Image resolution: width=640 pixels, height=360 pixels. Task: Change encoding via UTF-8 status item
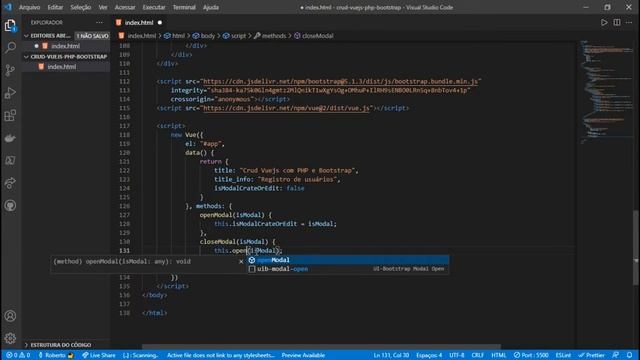tap(457, 355)
